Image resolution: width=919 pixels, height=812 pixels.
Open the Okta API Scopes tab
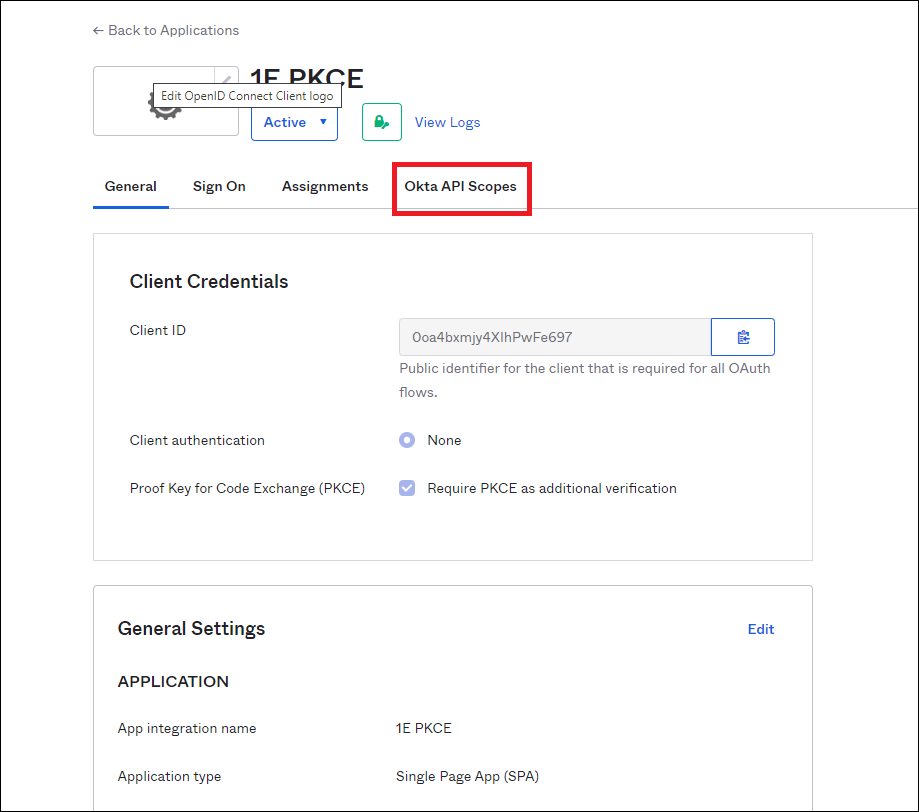(x=460, y=187)
